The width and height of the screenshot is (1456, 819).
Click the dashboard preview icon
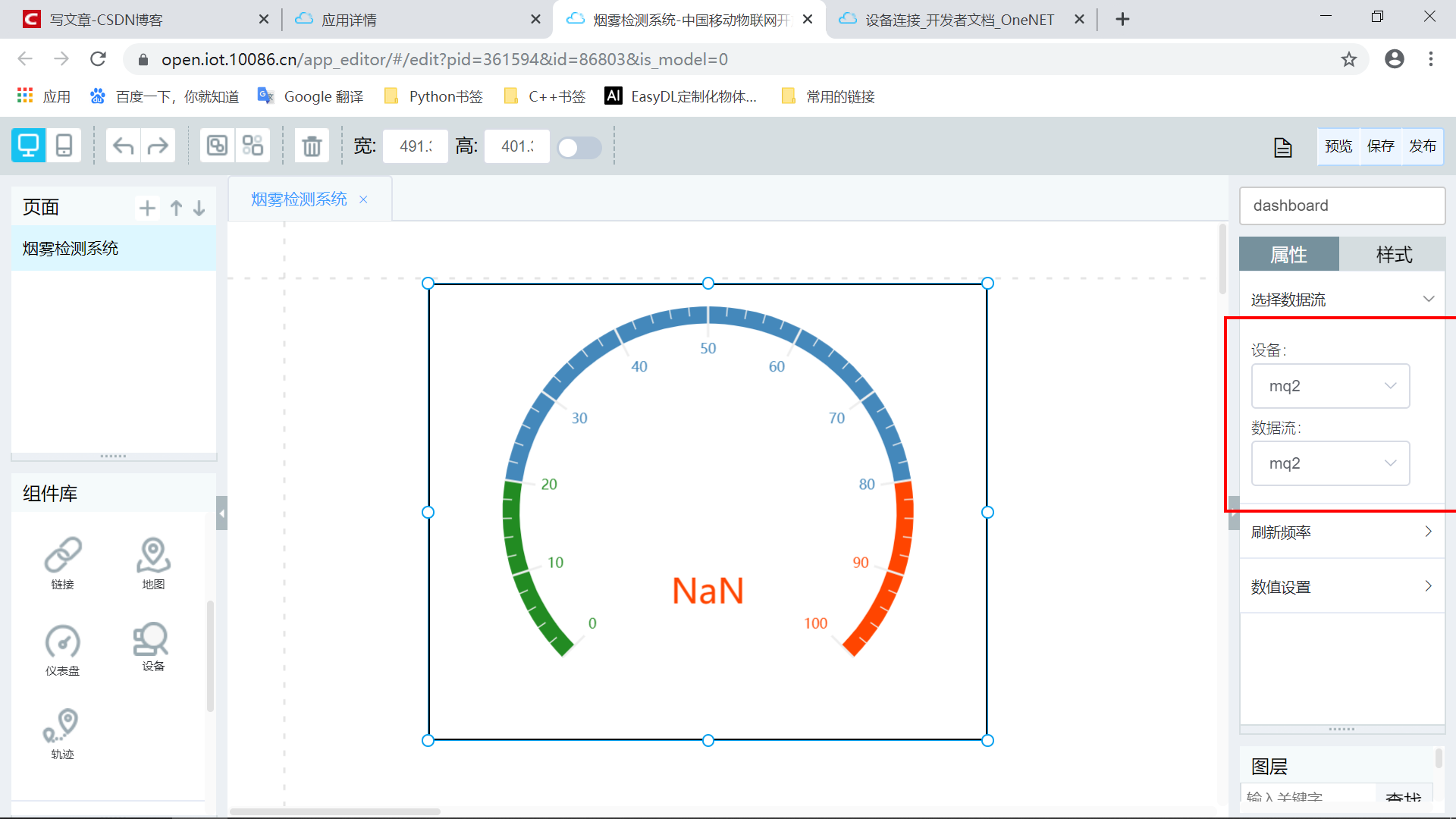coord(1338,146)
